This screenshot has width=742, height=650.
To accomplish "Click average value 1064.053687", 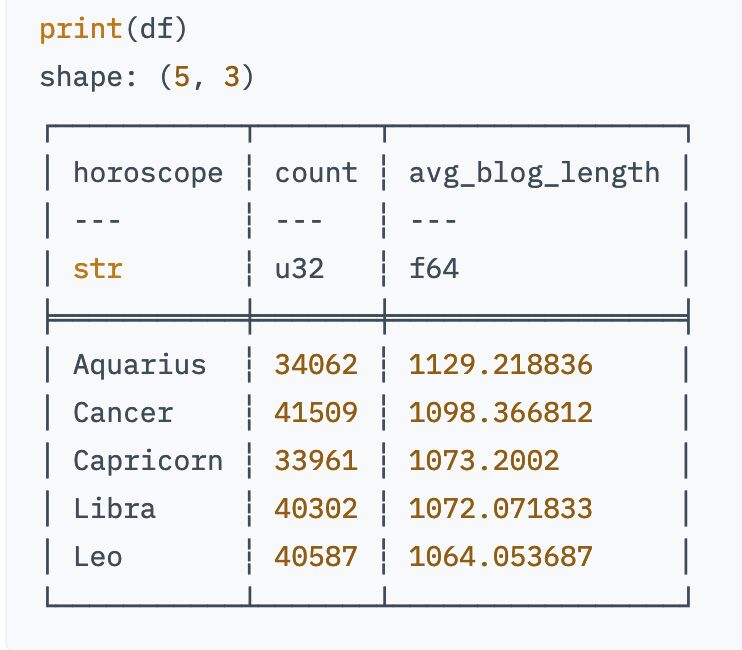I will (500, 557).
